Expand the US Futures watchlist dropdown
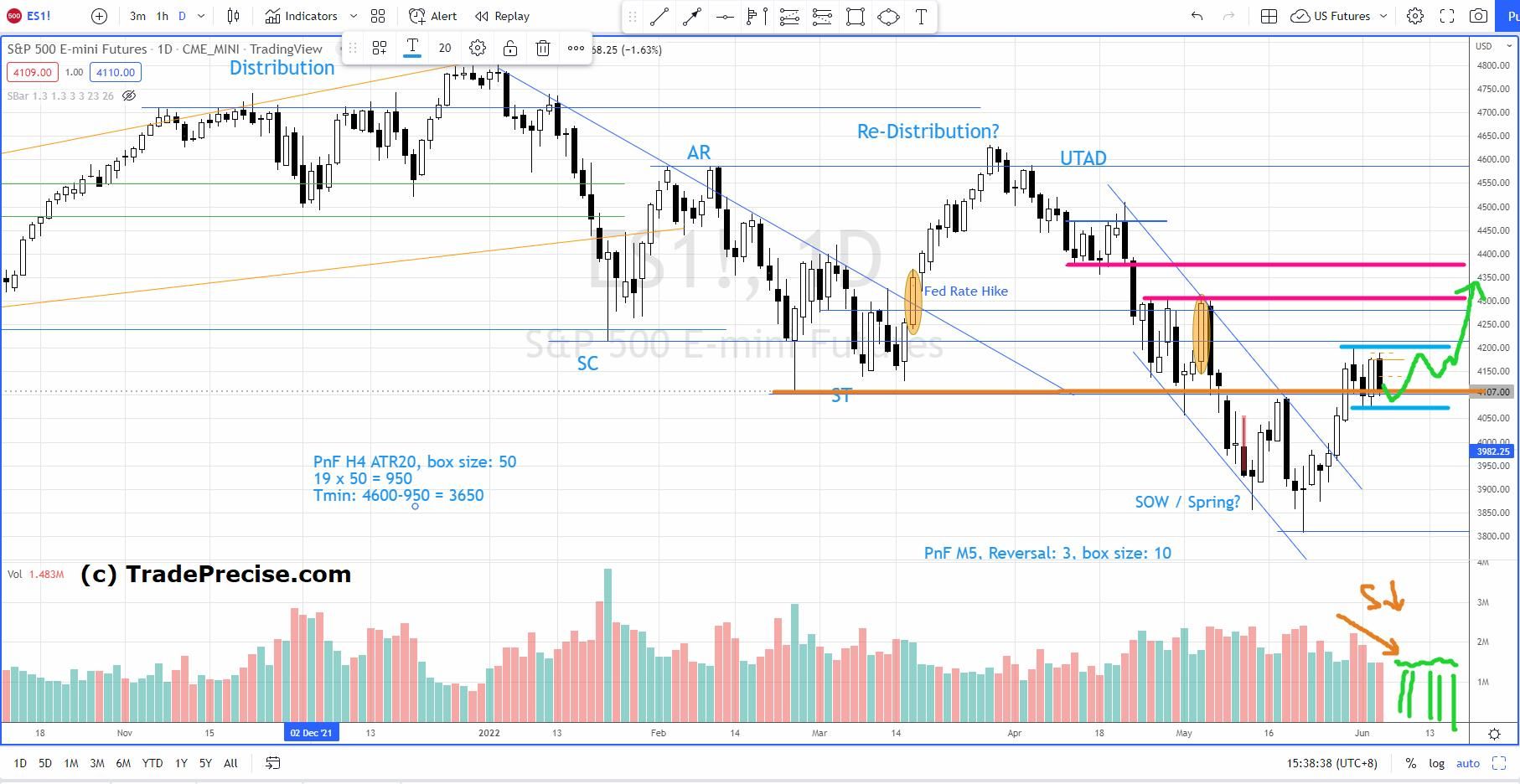This screenshot has height=784, width=1520. tap(1383, 16)
